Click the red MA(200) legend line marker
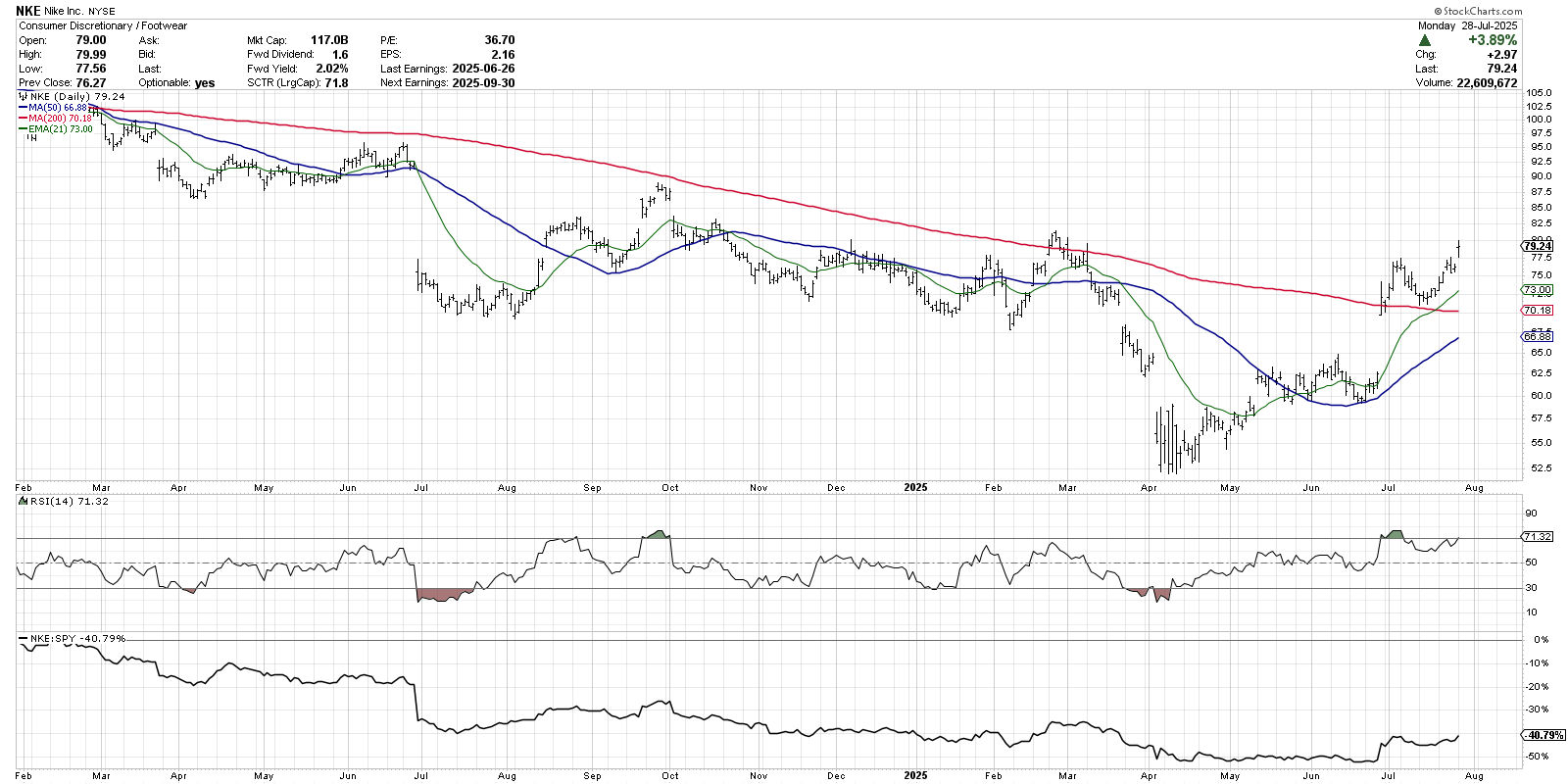 [23, 119]
